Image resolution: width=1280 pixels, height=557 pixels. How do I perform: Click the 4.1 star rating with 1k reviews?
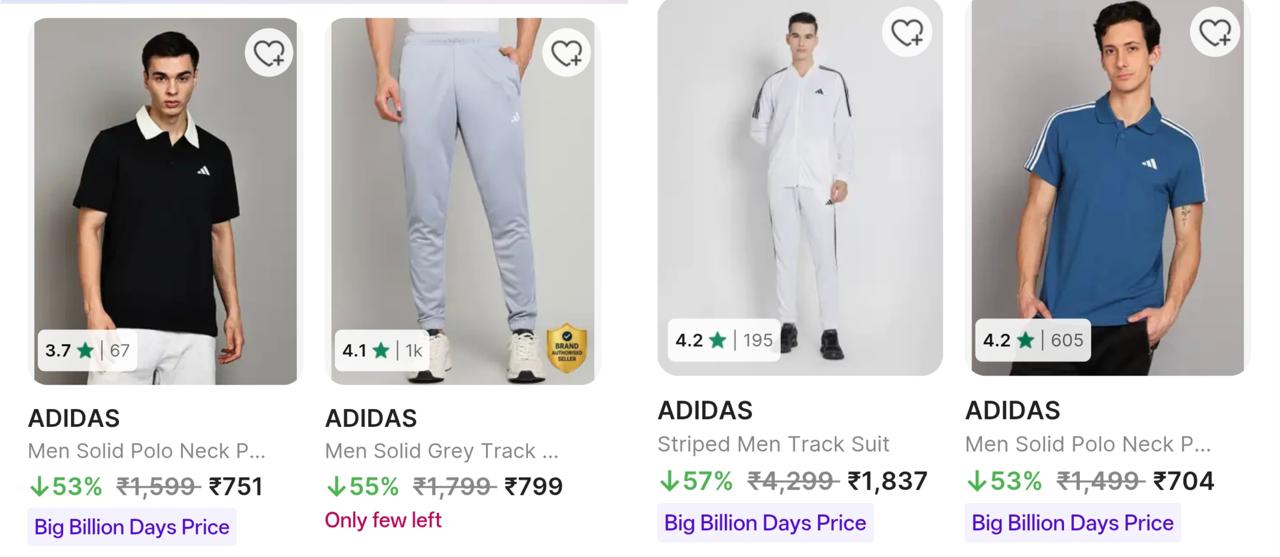click(383, 350)
